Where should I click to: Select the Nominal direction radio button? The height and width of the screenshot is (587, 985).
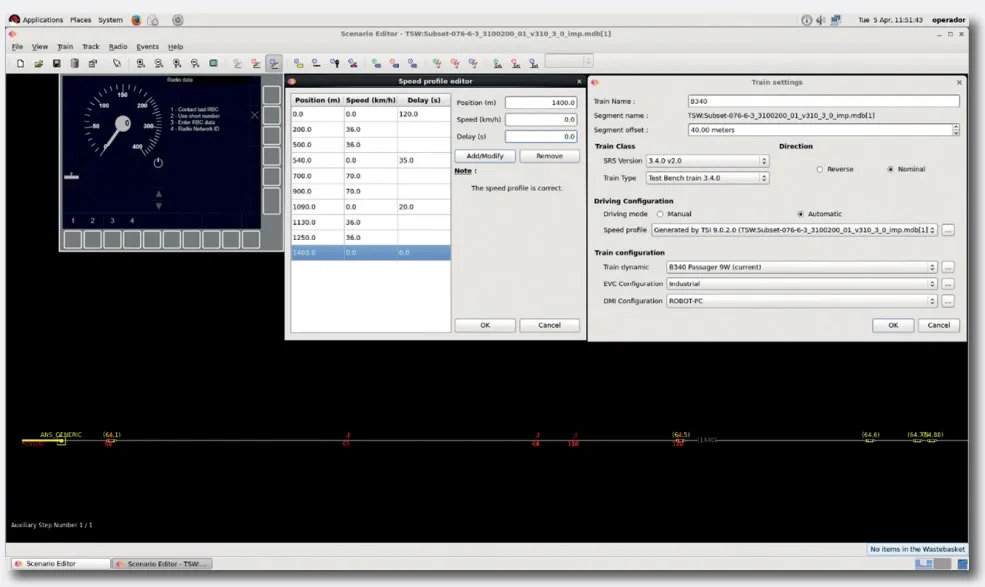[x=890, y=169]
